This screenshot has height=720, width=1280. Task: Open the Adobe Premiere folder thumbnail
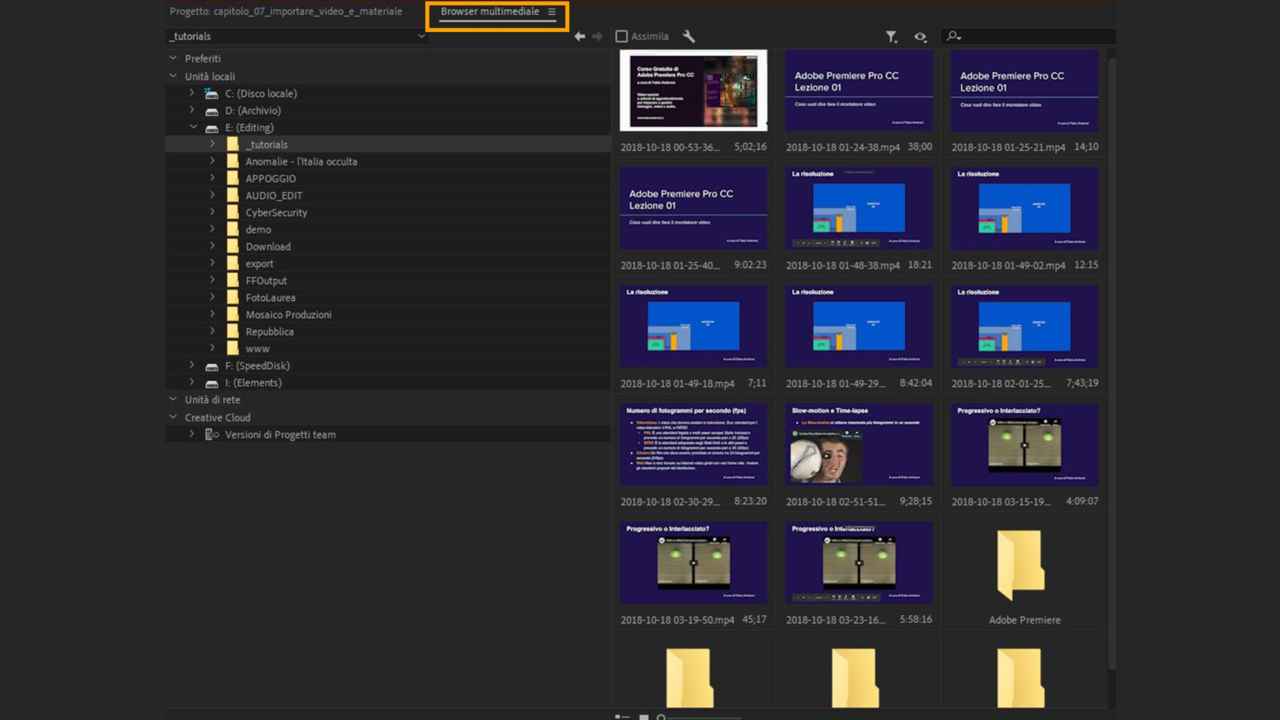tap(1024, 566)
